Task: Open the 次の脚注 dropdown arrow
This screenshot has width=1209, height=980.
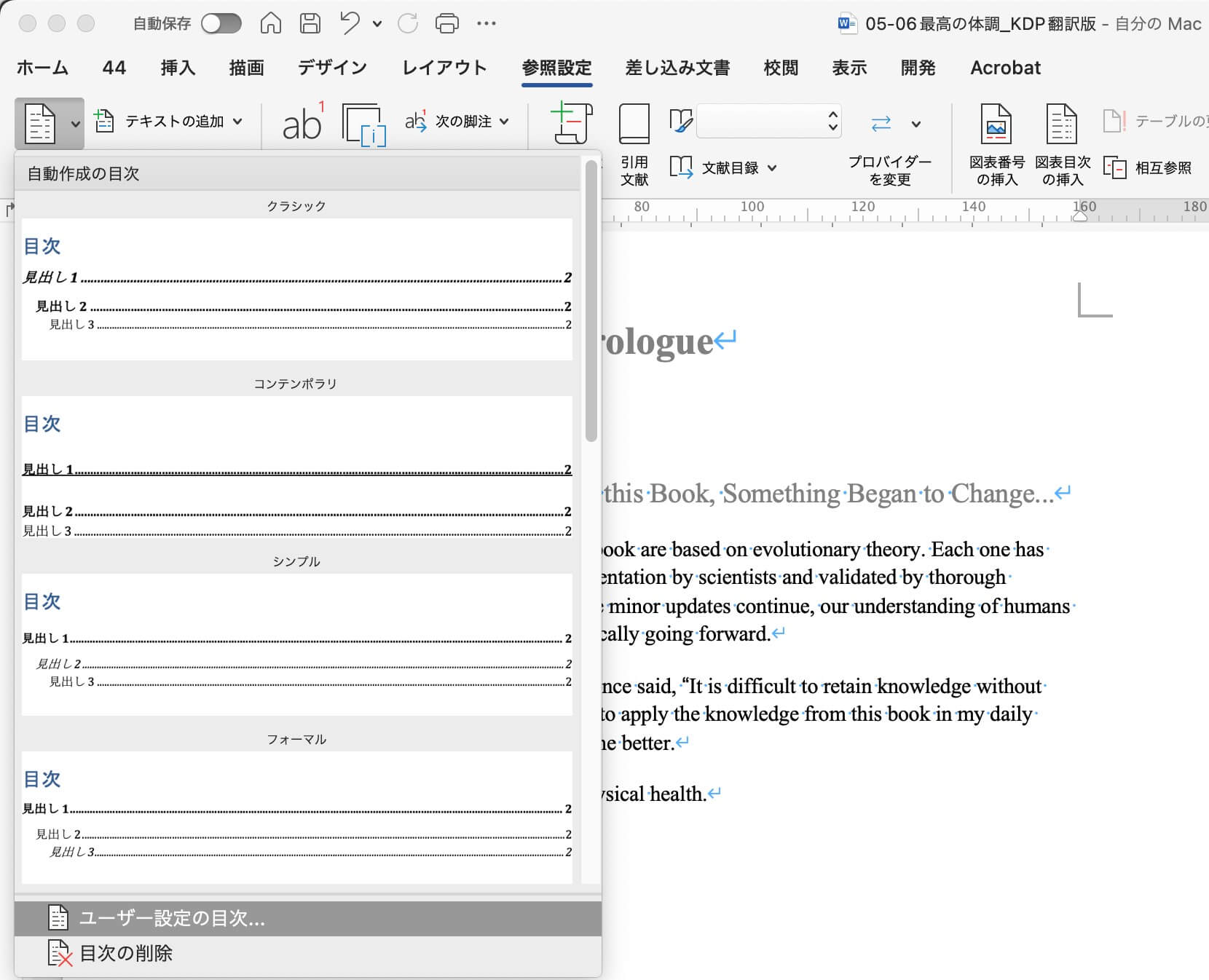Action: pos(505,122)
